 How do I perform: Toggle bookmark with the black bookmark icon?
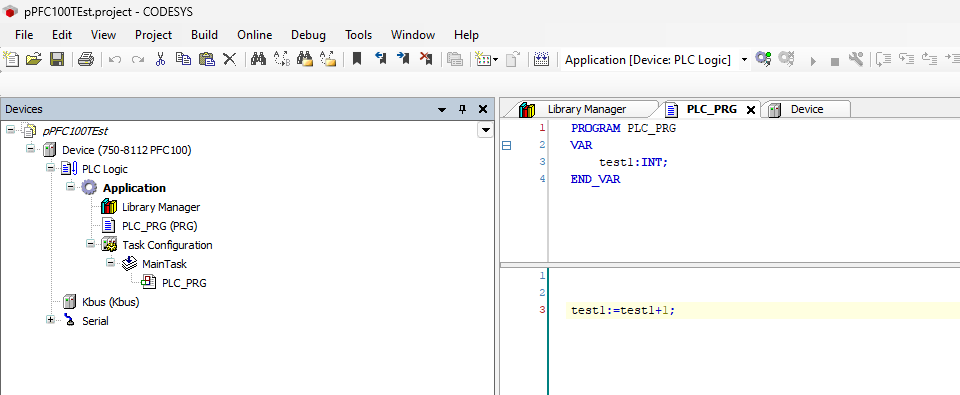click(x=357, y=59)
